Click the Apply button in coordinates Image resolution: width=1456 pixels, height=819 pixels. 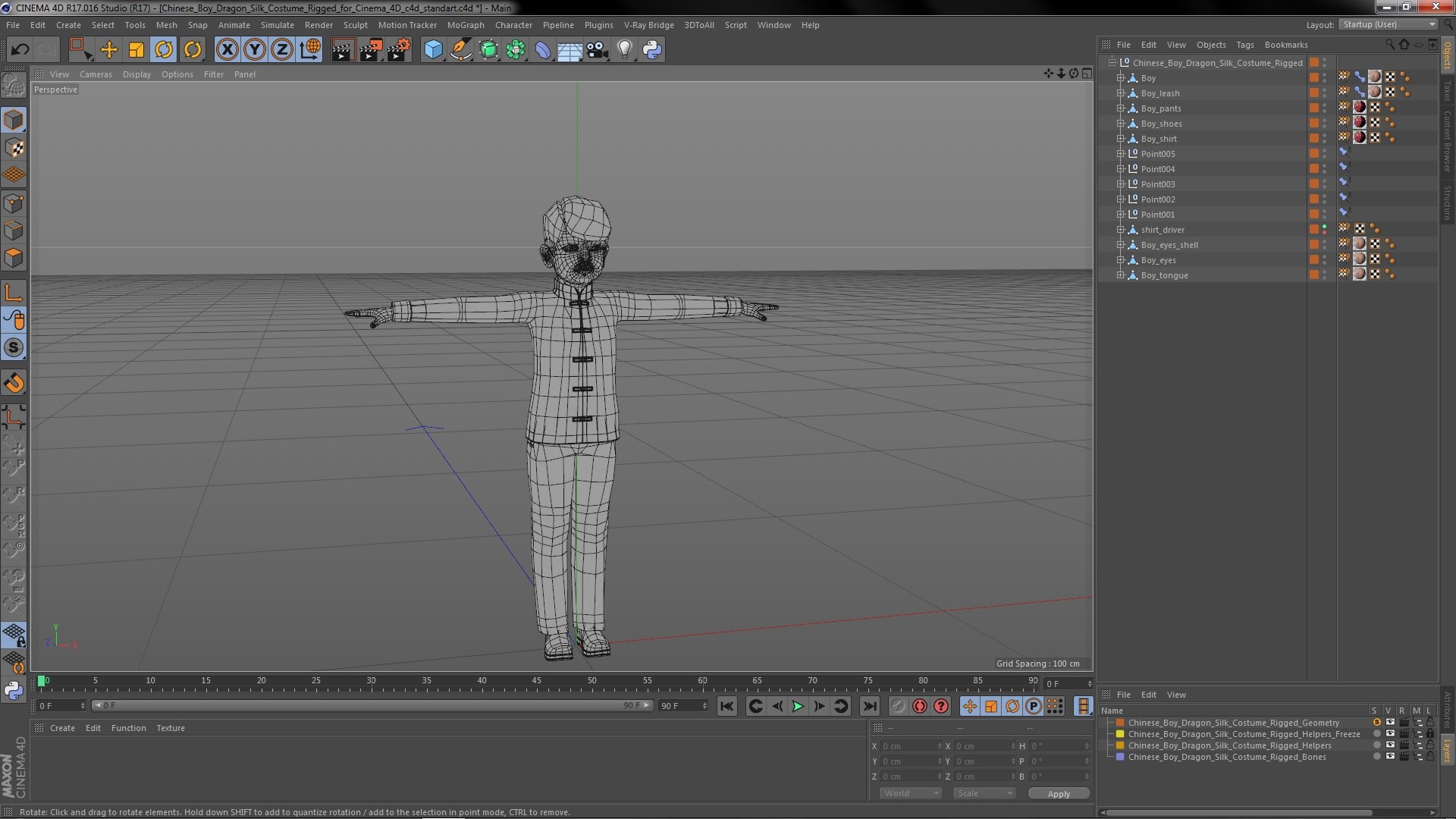(x=1059, y=794)
